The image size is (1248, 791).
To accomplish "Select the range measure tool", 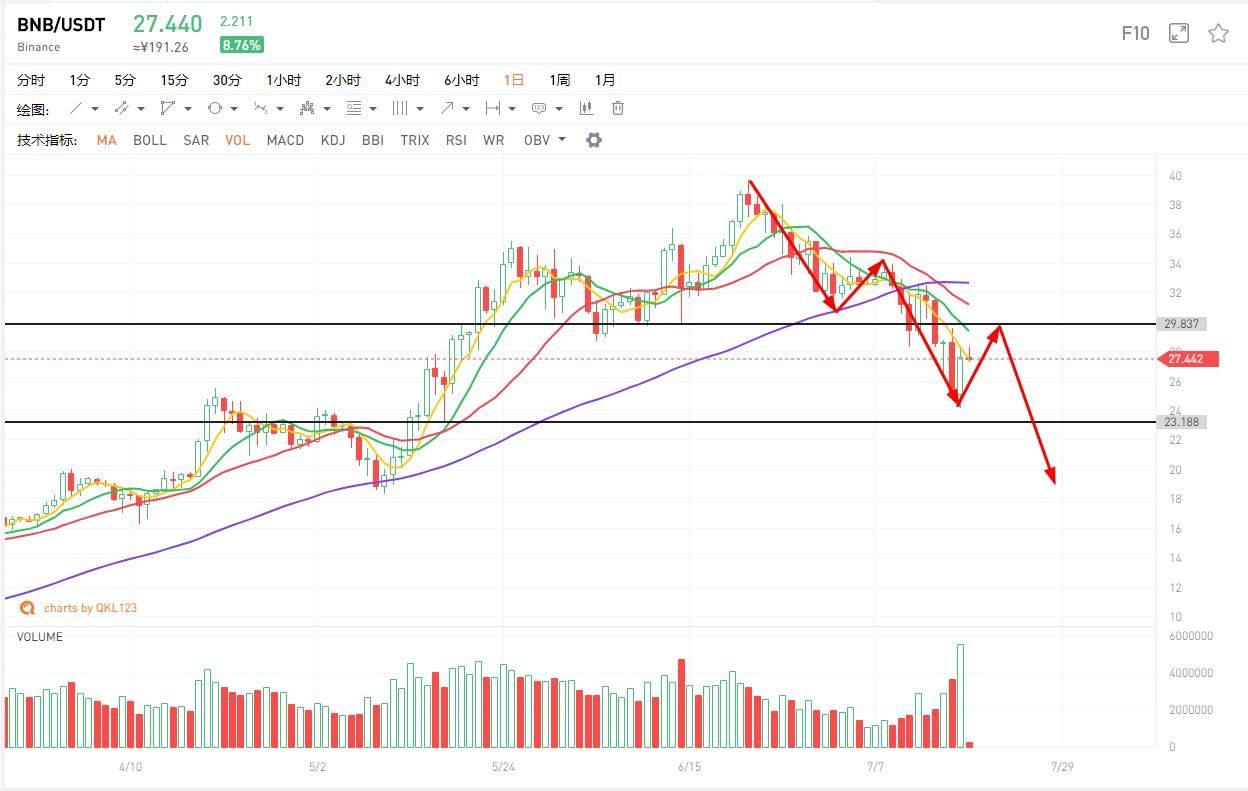I will point(492,108).
